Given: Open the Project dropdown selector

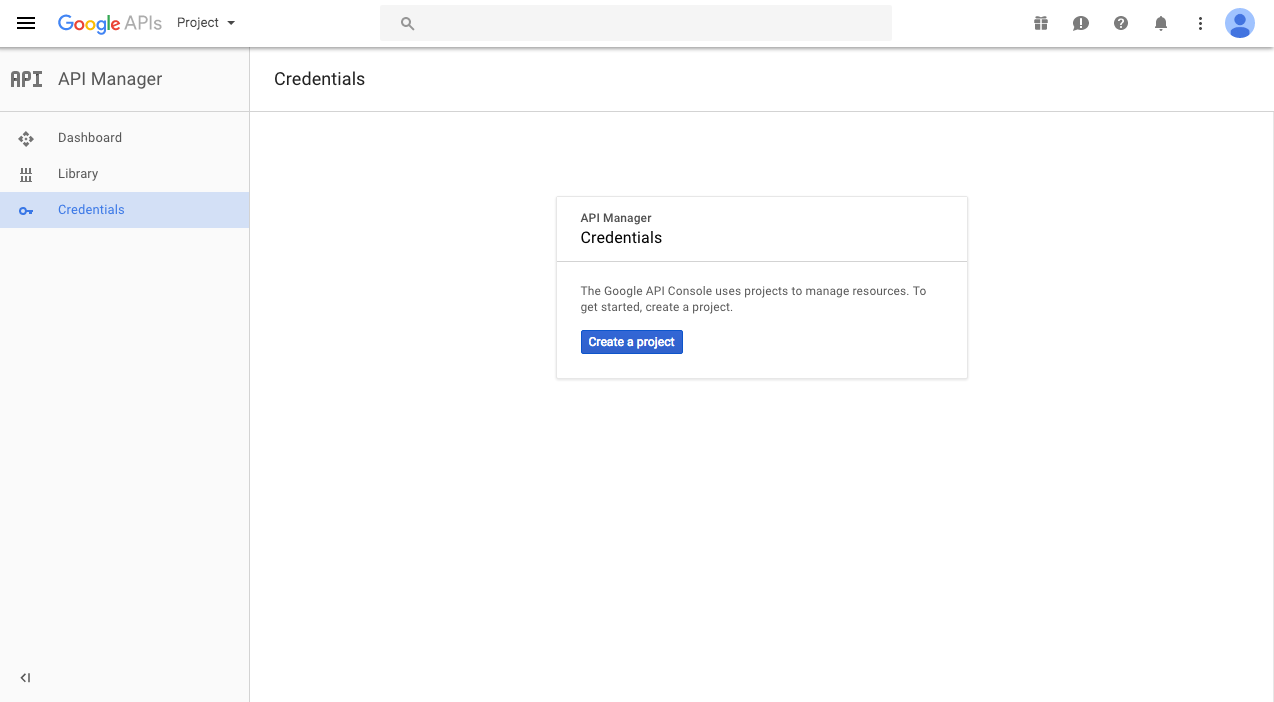Looking at the screenshot, I should [x=206, y=23].
